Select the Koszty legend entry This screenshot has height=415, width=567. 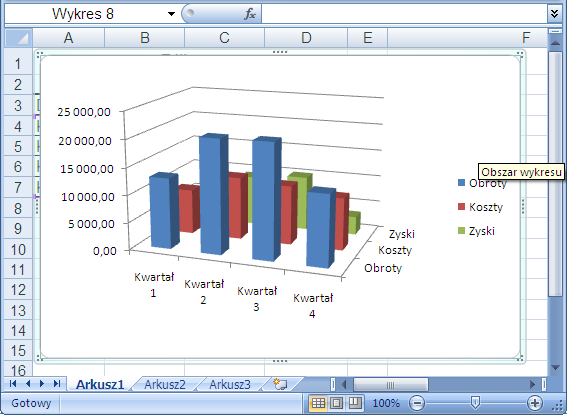[480, 207]
